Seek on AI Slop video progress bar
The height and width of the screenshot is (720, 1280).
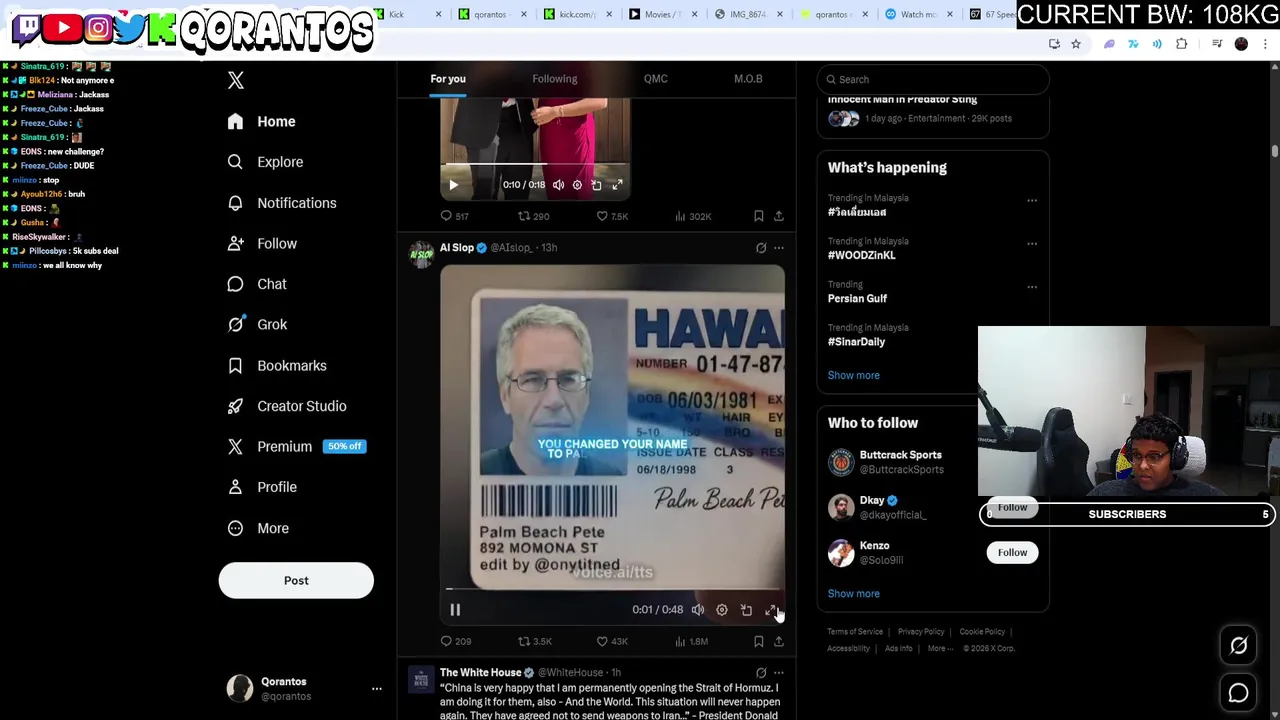(612, 589)
